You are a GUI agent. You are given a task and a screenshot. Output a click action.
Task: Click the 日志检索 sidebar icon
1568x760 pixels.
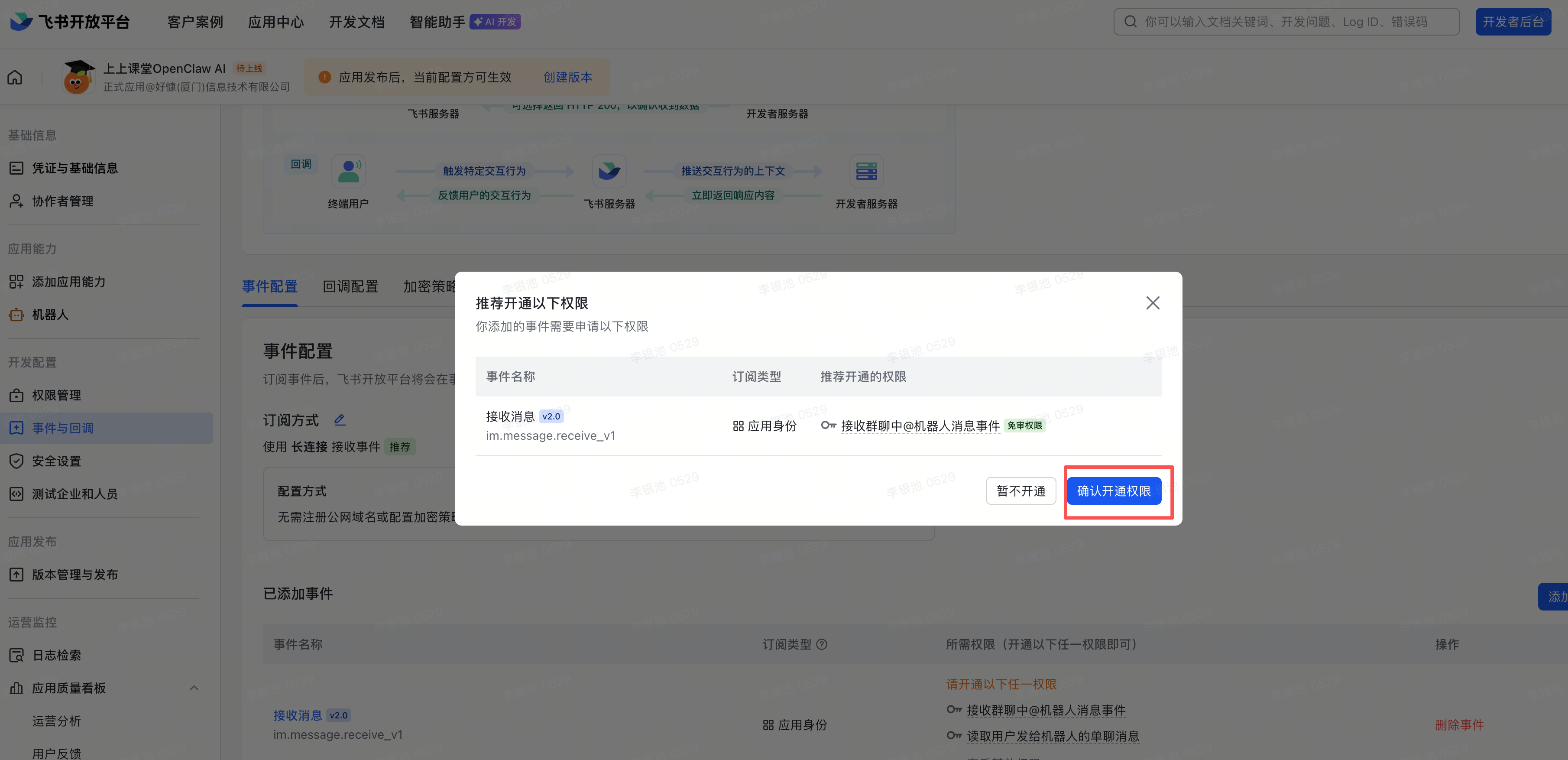tap(16, 655)
